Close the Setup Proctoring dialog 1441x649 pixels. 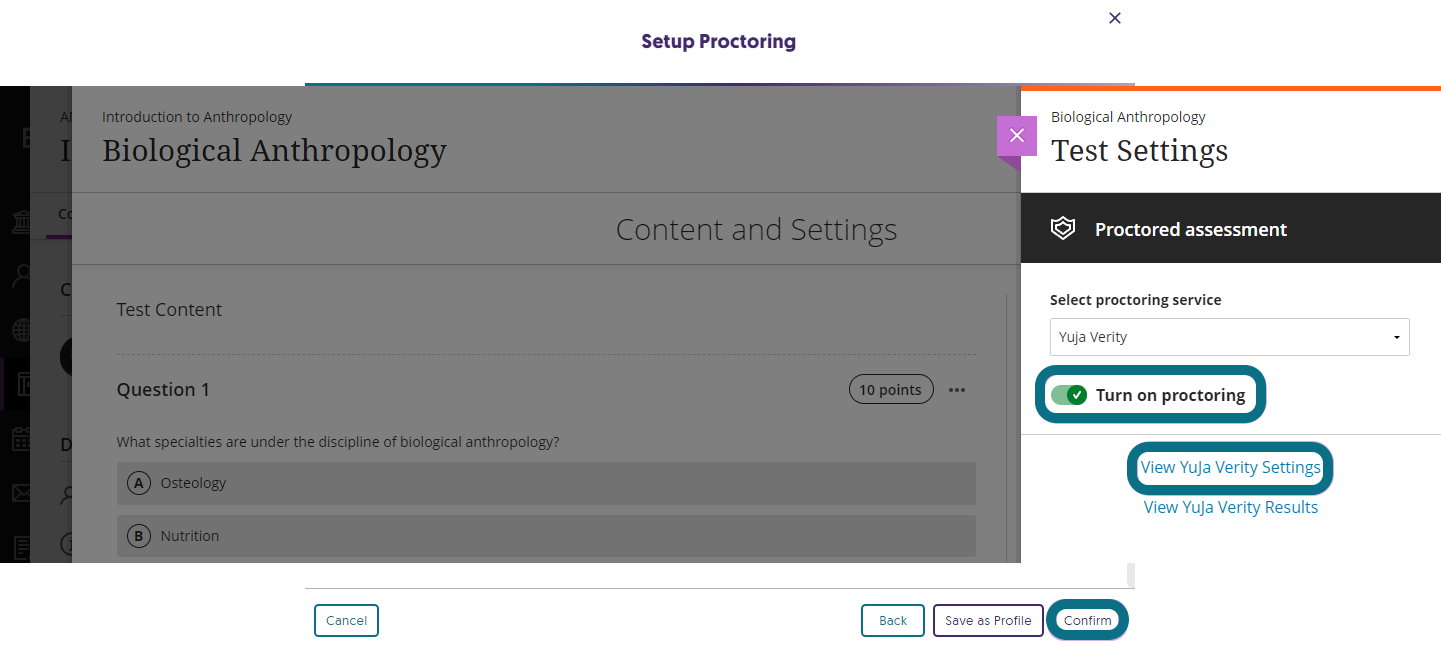pos(1115,18)
